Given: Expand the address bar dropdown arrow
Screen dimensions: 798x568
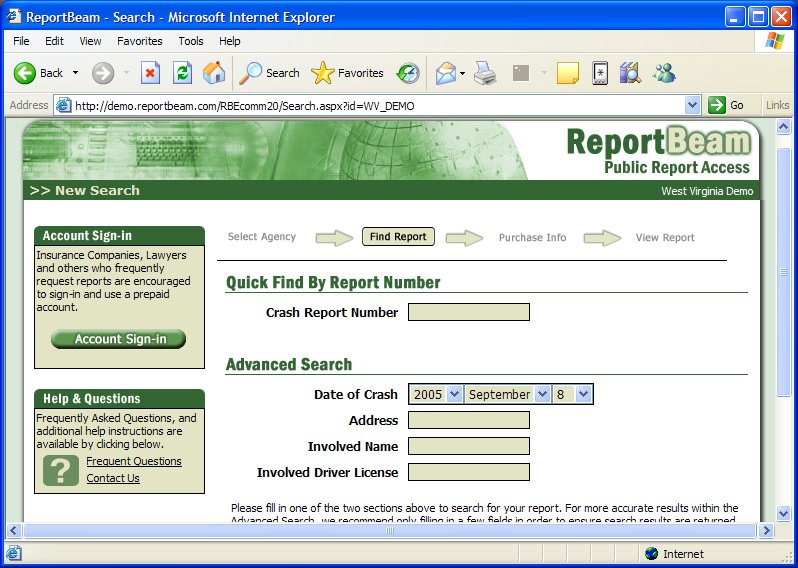Looking at the screenshot, I should (692, 106).
